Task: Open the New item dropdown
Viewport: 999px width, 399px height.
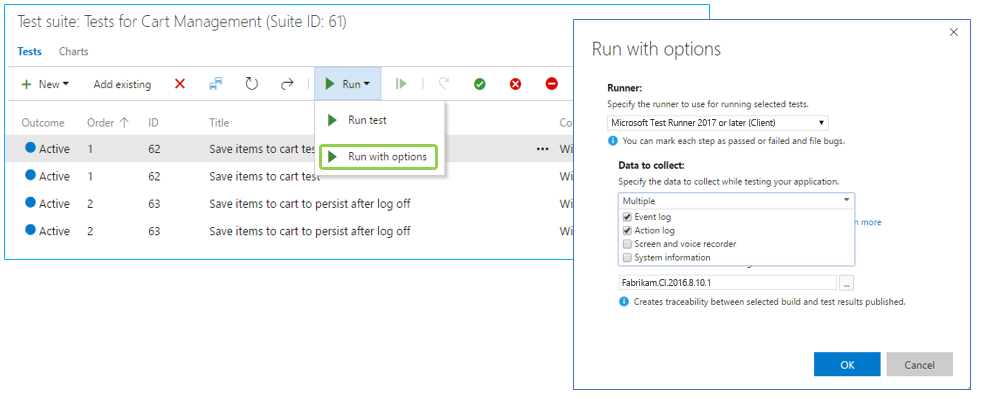Action: pyautogui.click(x=45, y=84)
